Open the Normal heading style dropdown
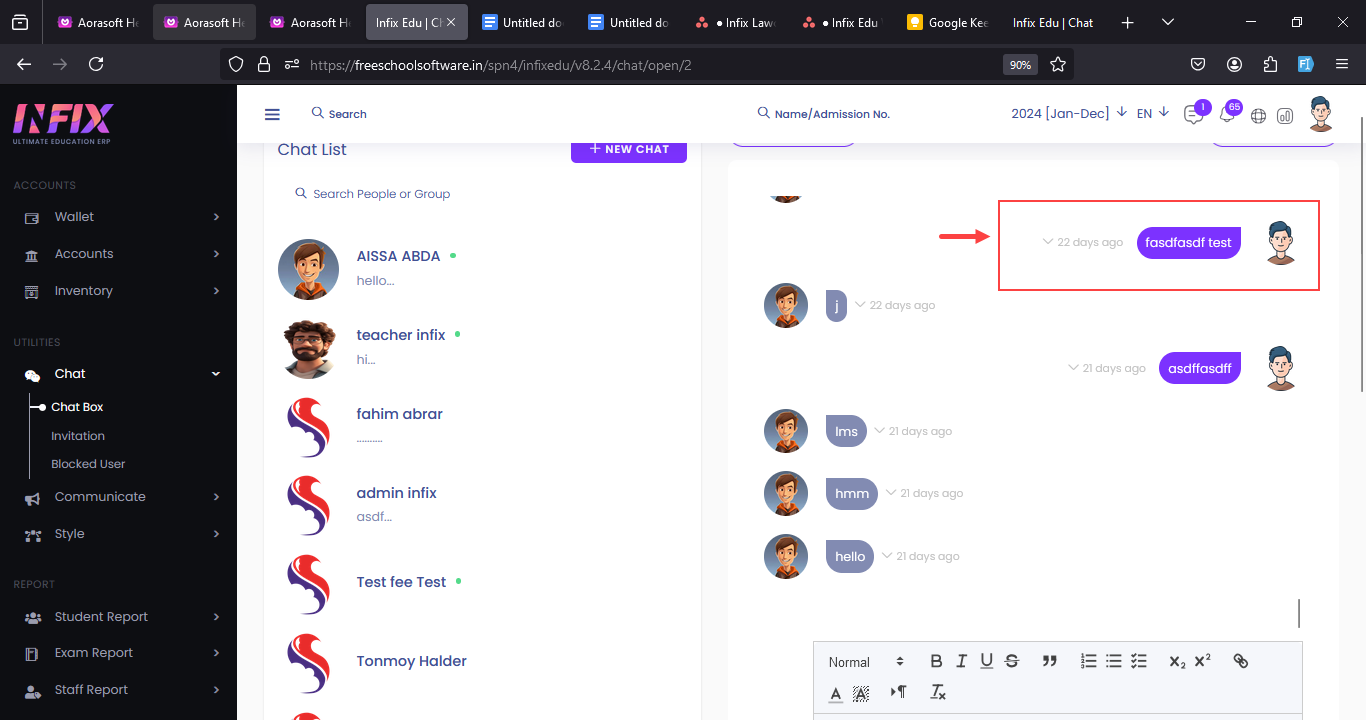1366x720 pixels. coord(866,662)
